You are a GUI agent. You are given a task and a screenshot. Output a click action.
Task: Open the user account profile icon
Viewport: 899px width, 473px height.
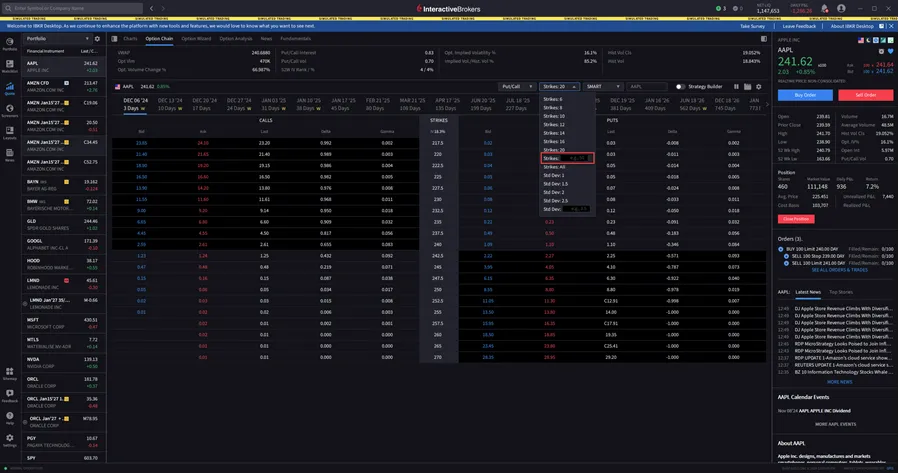[841, 9]
